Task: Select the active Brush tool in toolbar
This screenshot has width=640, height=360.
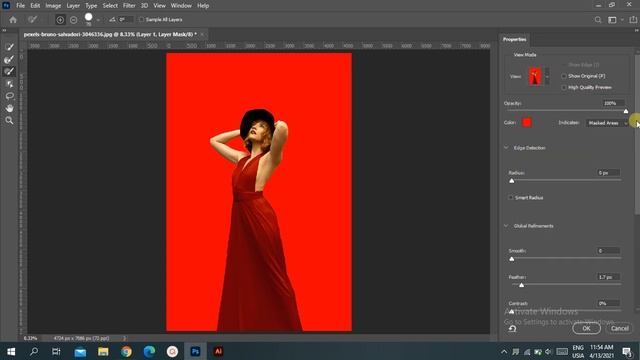Action: [x=9, y=71]
